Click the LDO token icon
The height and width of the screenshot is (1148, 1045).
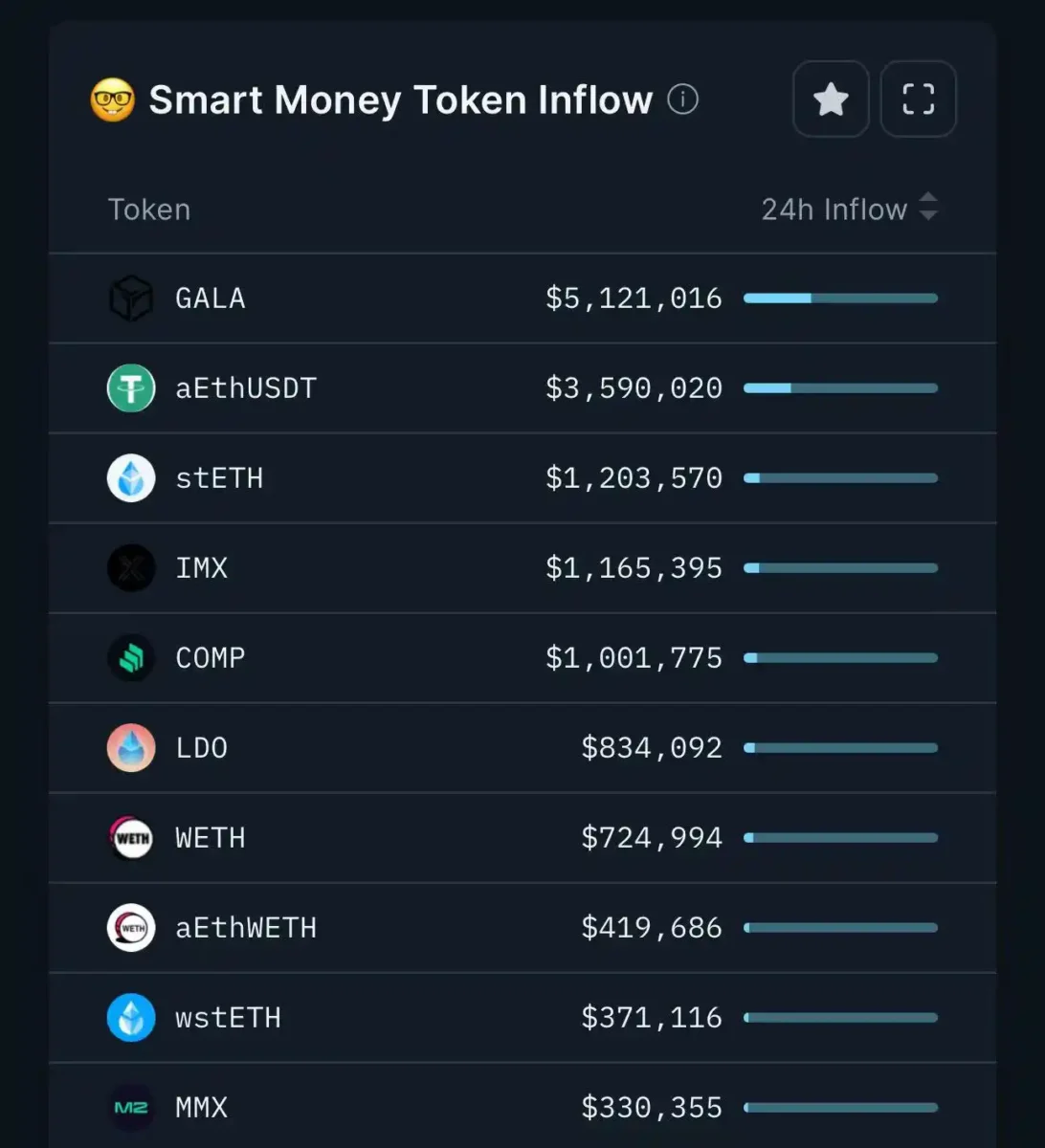coord(131,748)
